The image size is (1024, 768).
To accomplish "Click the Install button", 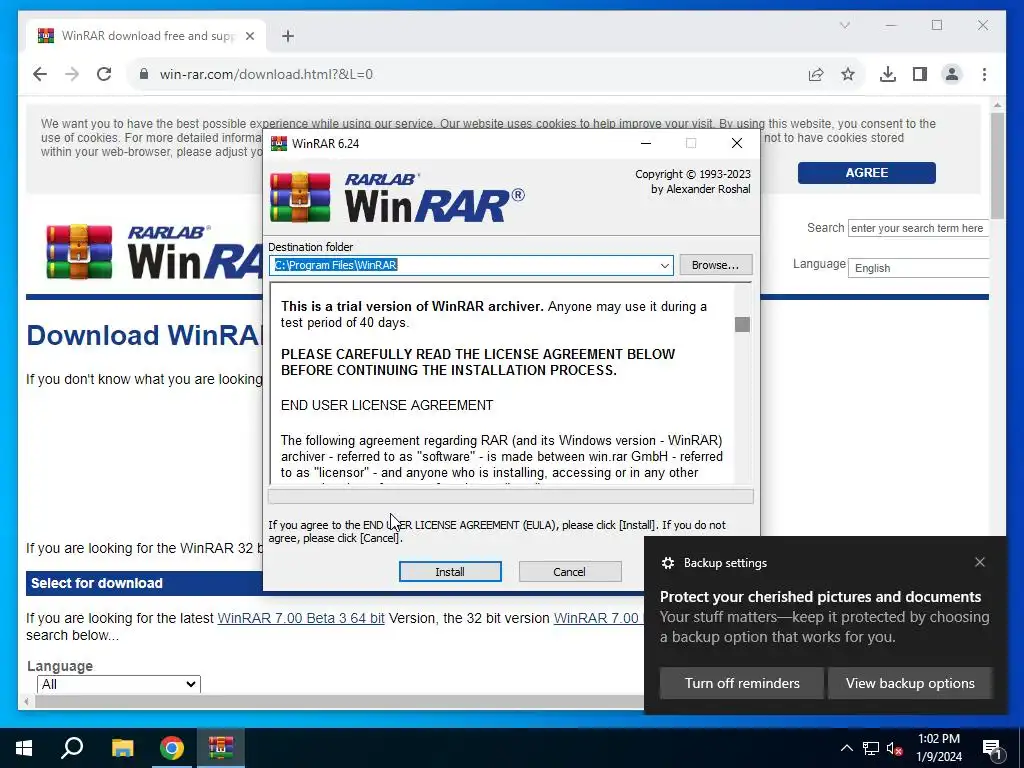I will point(450,571).
